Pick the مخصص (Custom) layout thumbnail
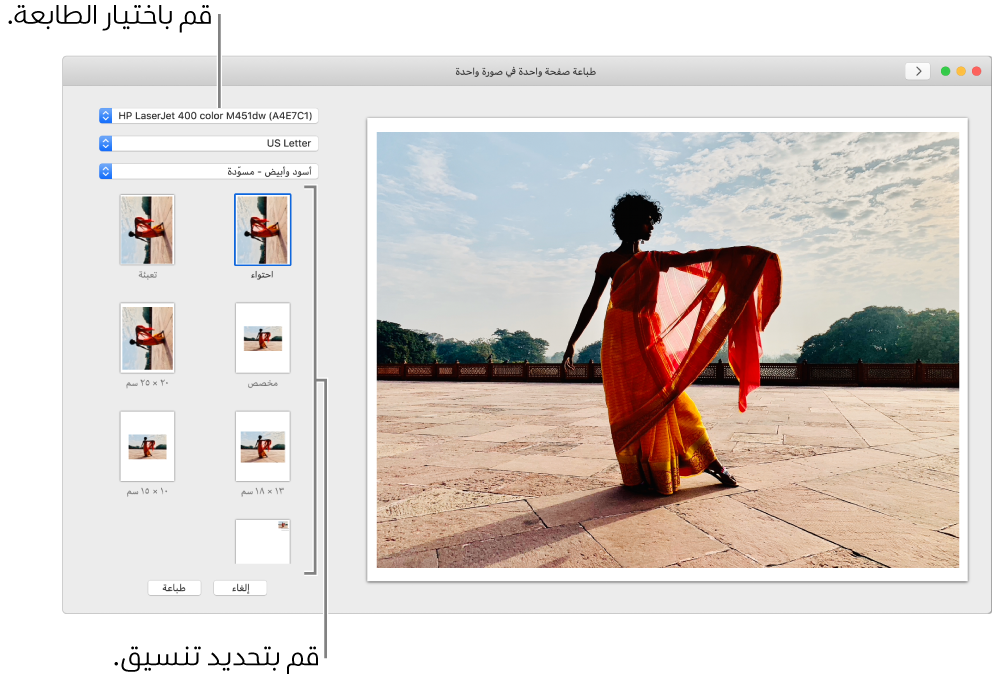Screen dimensions: 992x681 (x=262, y=338)
